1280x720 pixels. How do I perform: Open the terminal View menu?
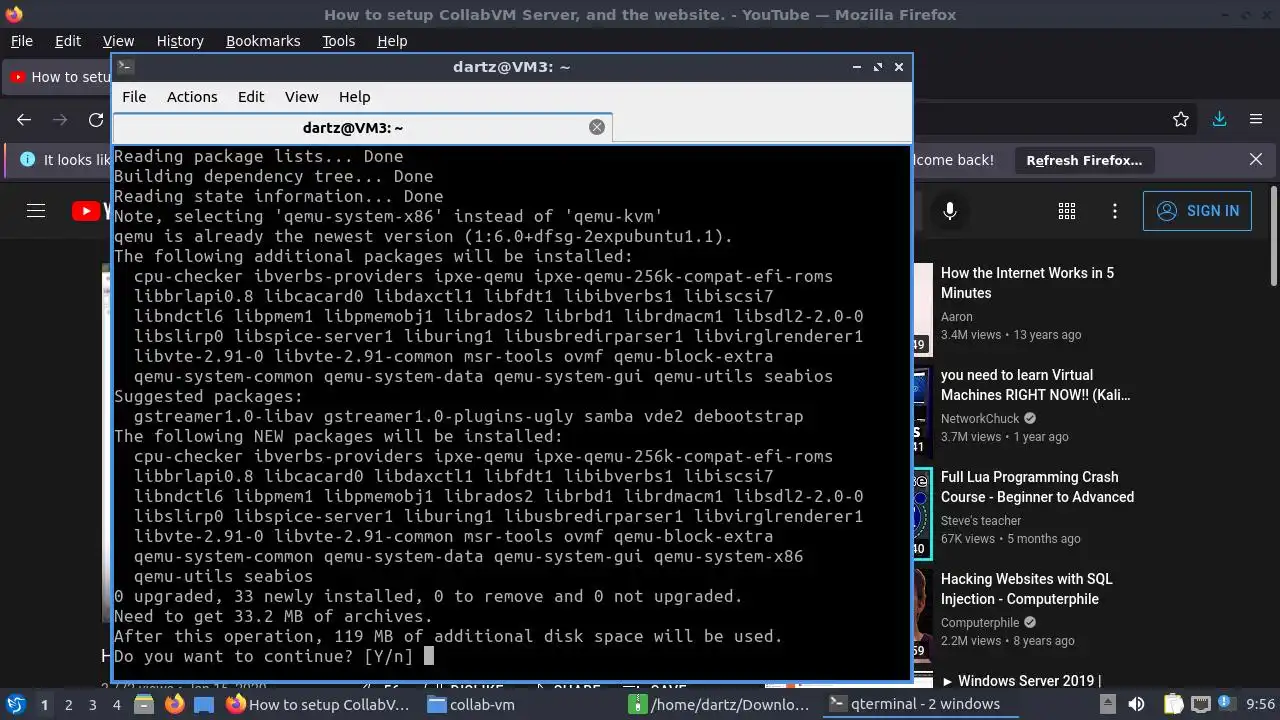tap(301, 97)
